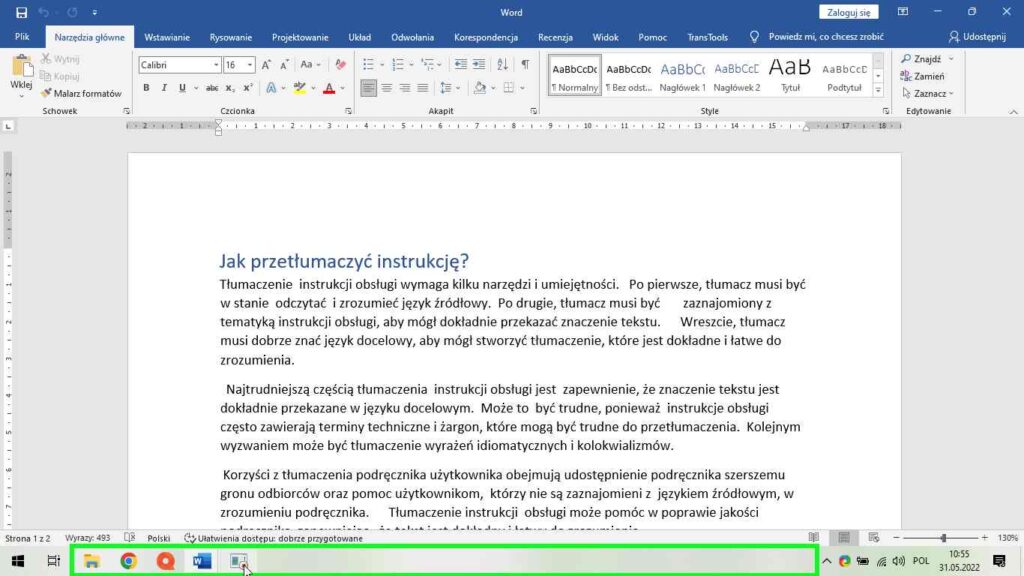Center-align the paragraph text
The width and height of the screenshot is (1024, 576).
click(x=387, y=88)
